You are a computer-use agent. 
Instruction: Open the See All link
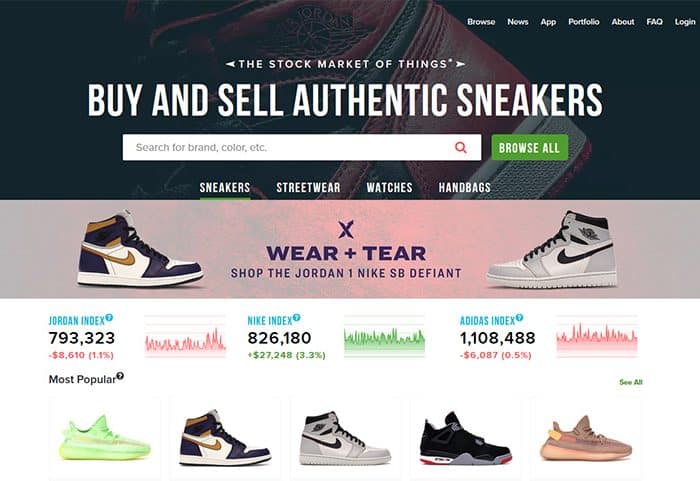tap(631, 382)
